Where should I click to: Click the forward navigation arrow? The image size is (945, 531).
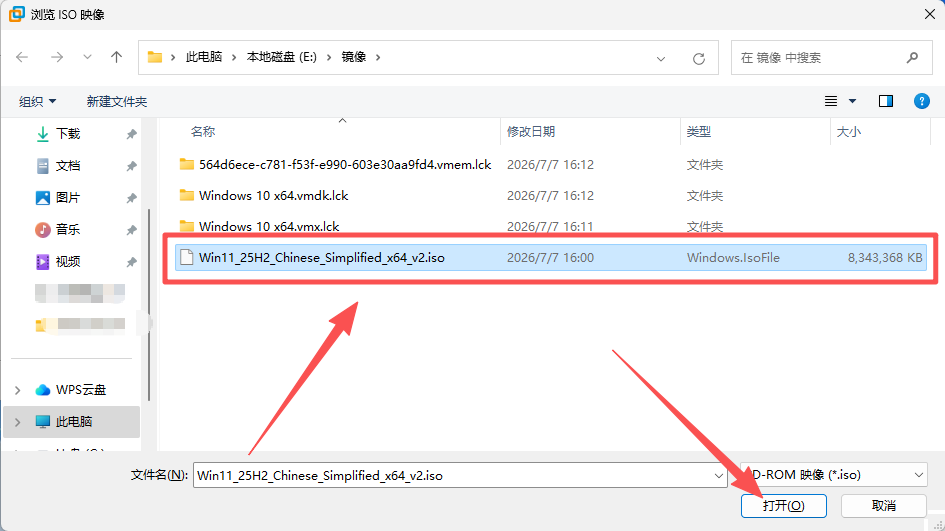tap(57, 57)
